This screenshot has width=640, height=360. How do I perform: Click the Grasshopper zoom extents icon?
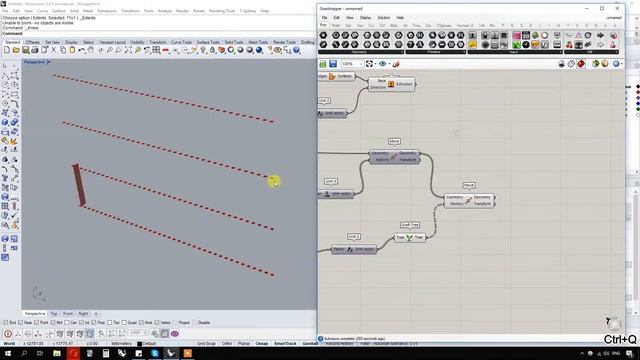369,64
